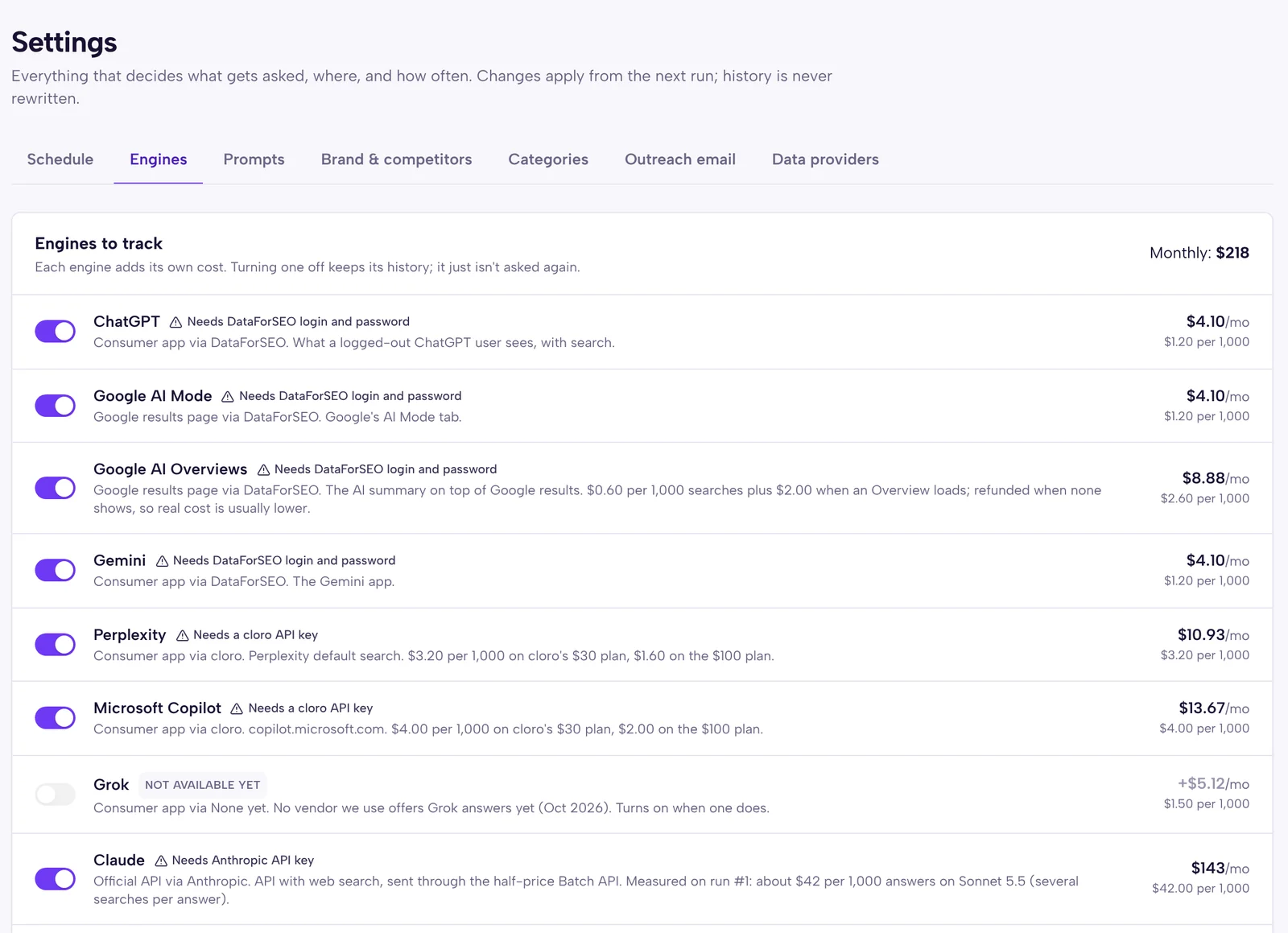Click the Google AI Overviews title
The height and width of the screenshot is (933, 1288).
point(170,469)
